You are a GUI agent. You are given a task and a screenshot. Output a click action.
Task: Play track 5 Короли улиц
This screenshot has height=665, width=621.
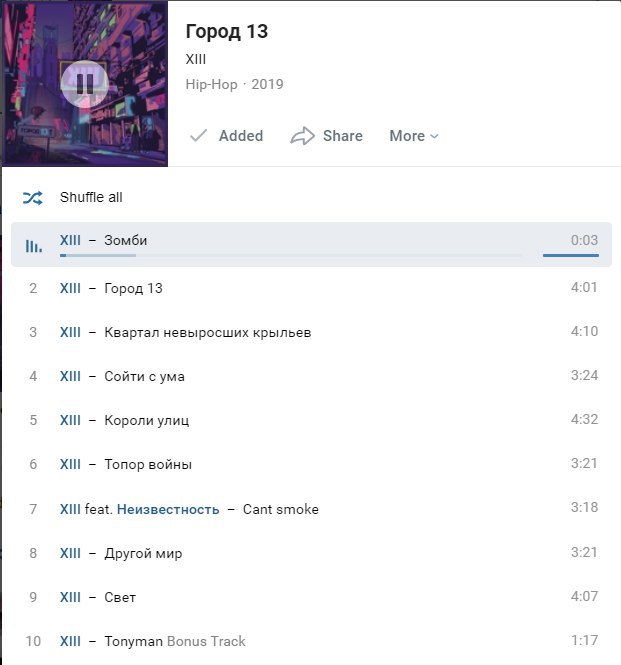tap(311, 420)
